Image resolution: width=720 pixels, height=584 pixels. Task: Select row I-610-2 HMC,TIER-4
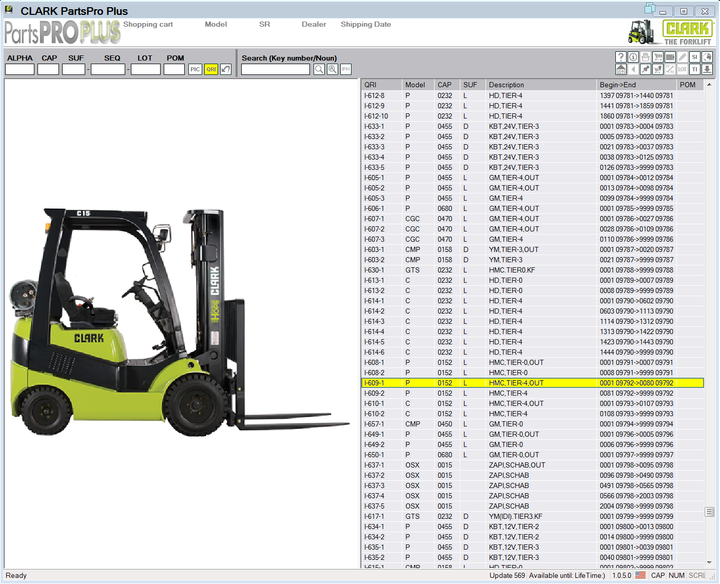pos(533,414)
